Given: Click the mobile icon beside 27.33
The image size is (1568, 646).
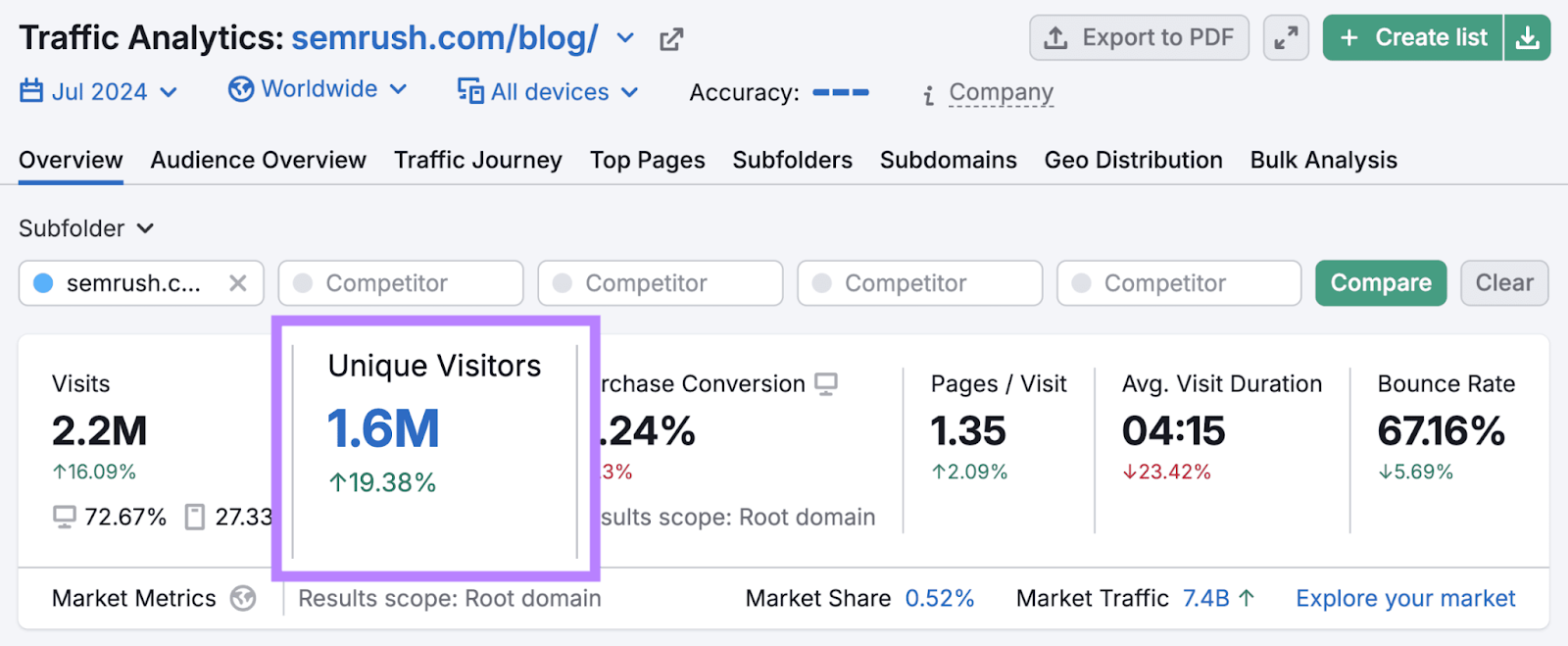Looking at the screenshot, I should pyautogui.click(x=195, y=517).
